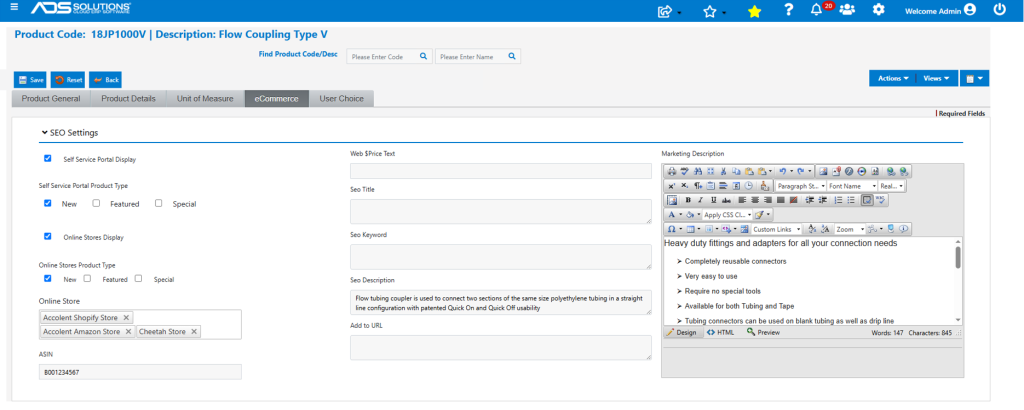Insert numbered list in editor
The width and height of the screenshot is (1024, 410).
(839, 200)
